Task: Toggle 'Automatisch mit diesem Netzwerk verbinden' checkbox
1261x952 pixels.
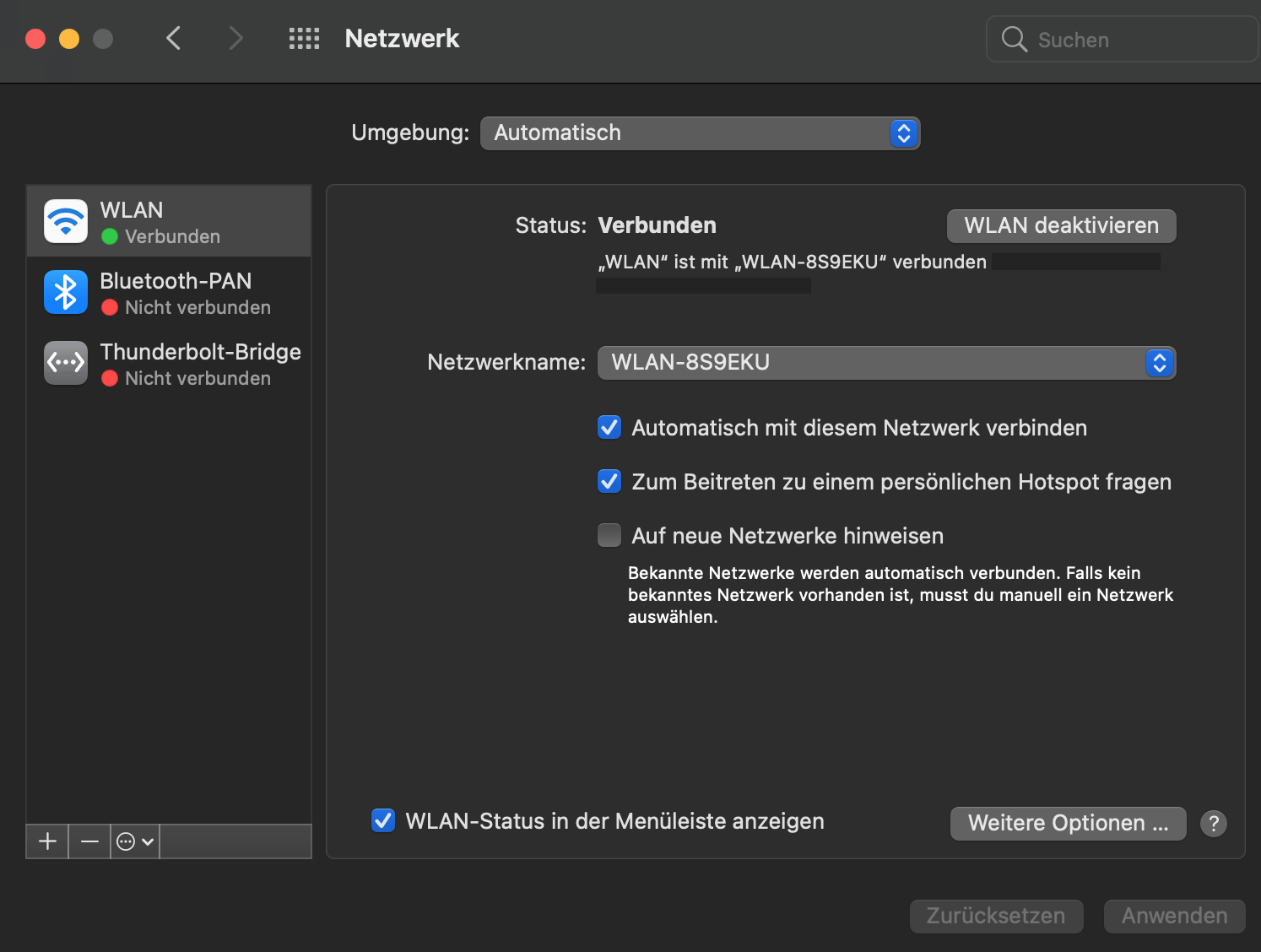Action: 609,428
